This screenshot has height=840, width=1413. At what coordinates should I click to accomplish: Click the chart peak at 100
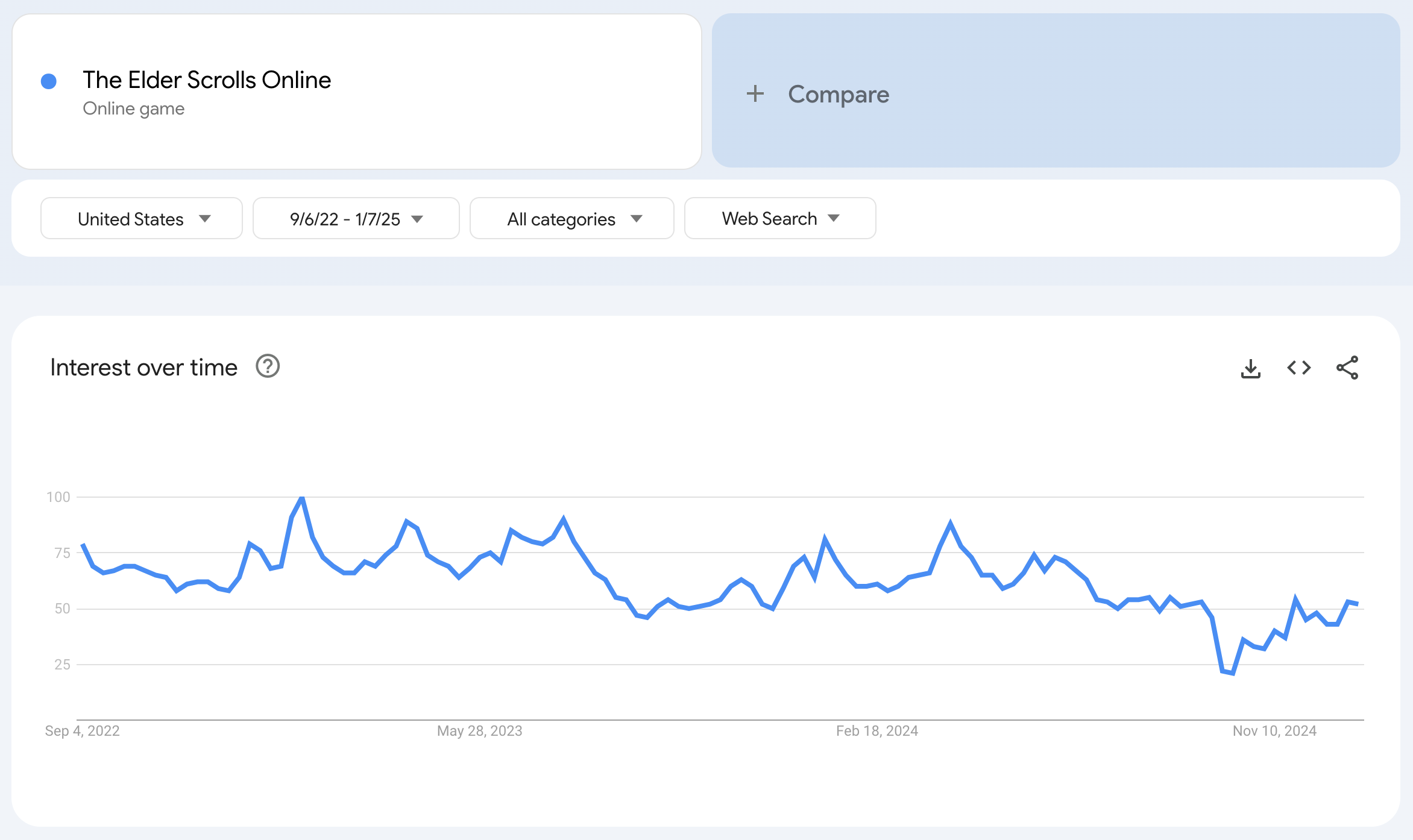point(302,498)
